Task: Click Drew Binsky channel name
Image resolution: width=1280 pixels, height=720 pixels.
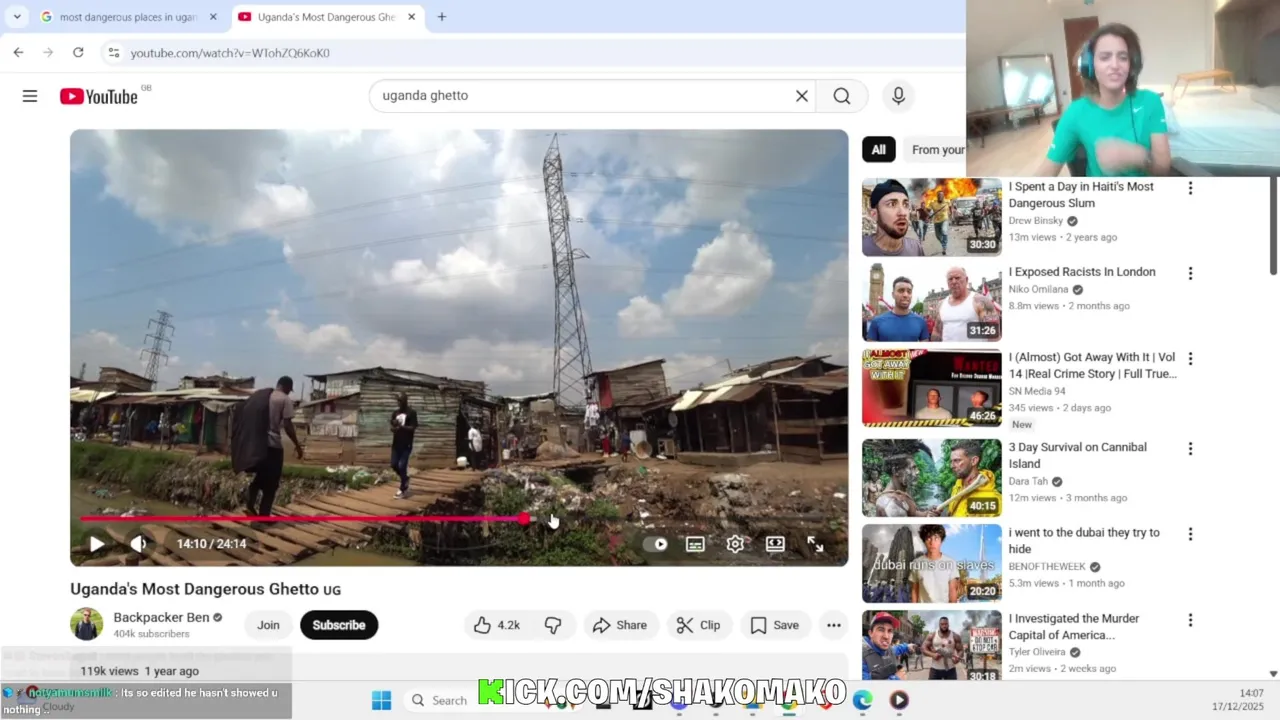Action: coord(1036,220)
